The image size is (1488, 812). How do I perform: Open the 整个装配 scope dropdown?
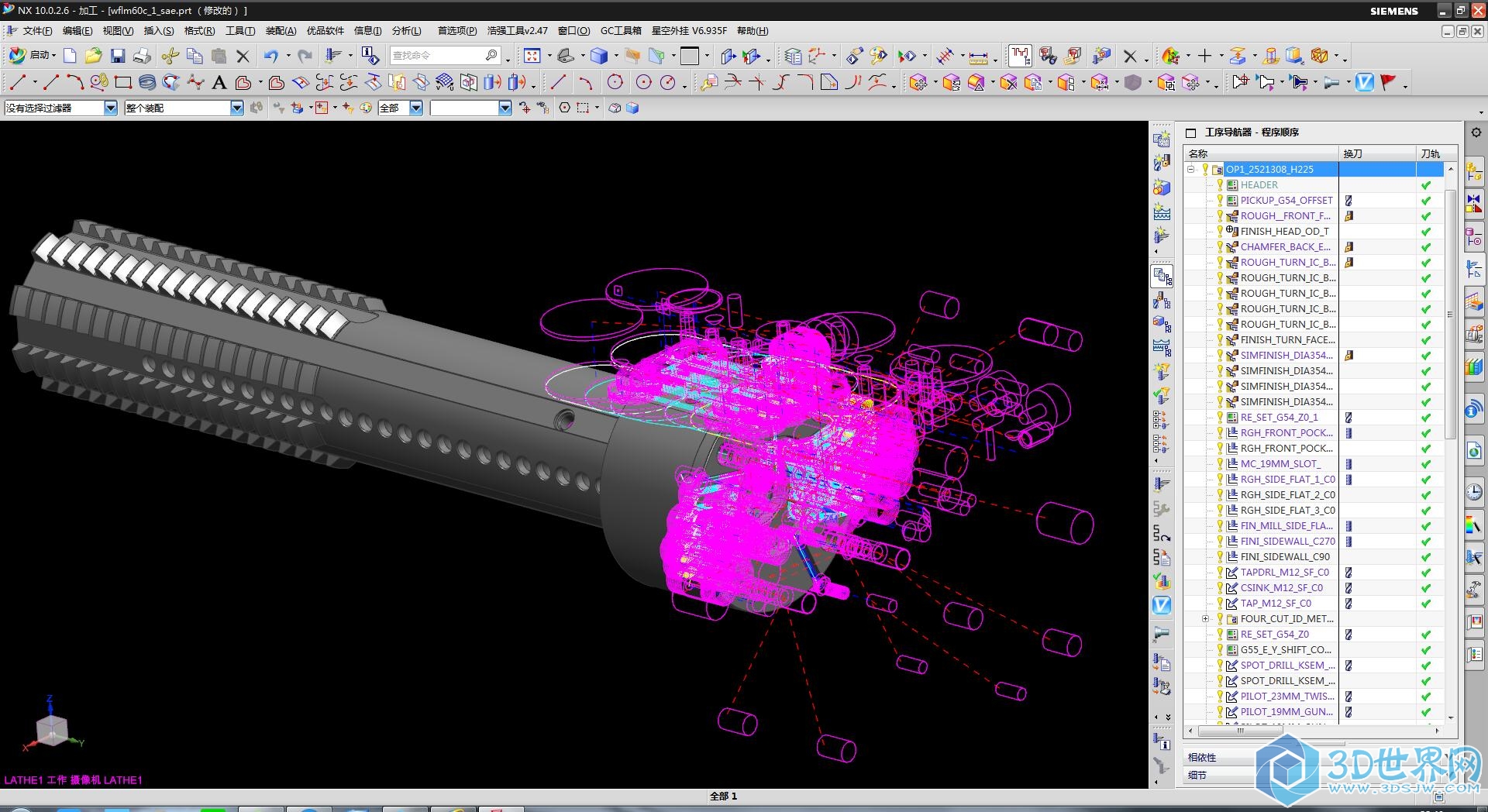237,108
